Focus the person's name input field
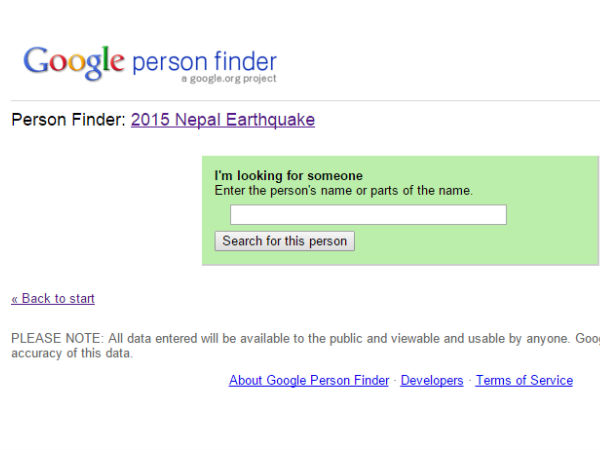Screen dimensions: 600x450 (368, 215)
